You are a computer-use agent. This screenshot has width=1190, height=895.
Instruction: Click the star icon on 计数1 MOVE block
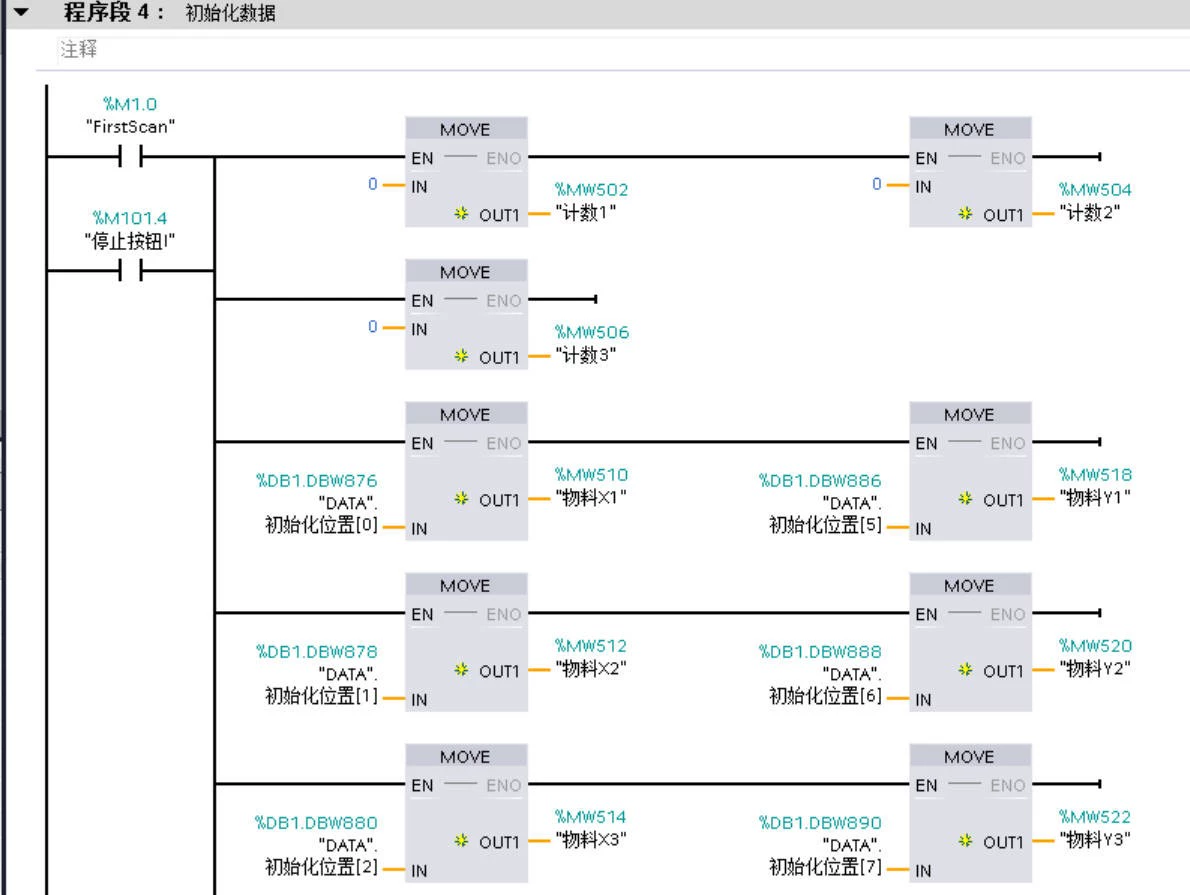coord(461,213)
